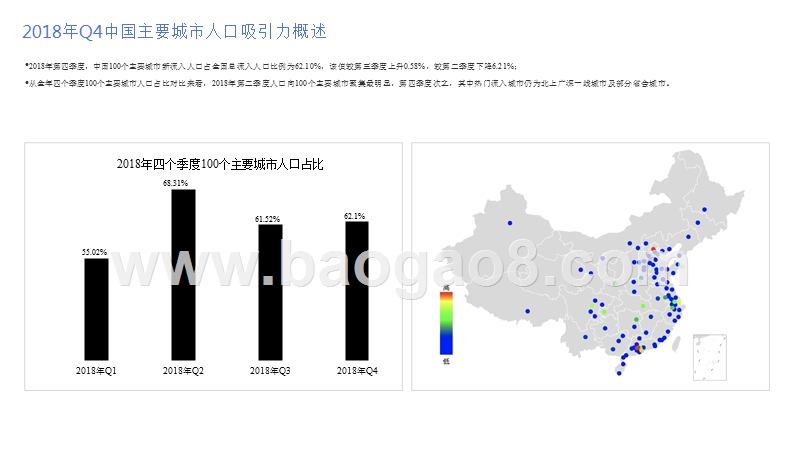800x450 pixels.
Task: Select the first bullet mentioning 62.10%
Action: (x=271, y=66)
